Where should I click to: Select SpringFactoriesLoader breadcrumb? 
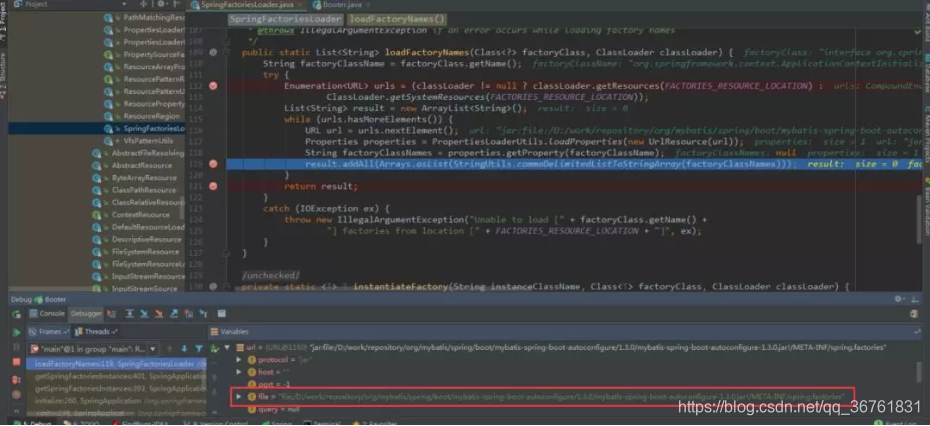pyautogui.click(x=285, y=20)
